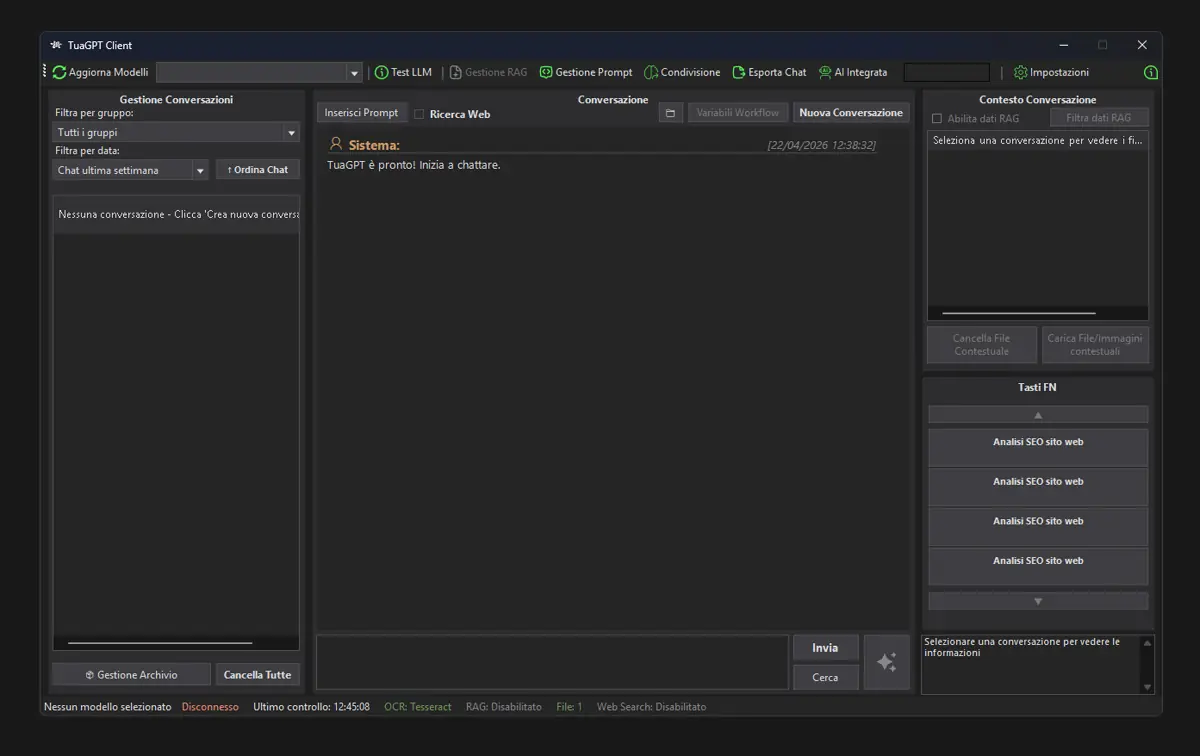
Task: Click 'RAG: Disabilitato' status entry
Action: point(503,707)
